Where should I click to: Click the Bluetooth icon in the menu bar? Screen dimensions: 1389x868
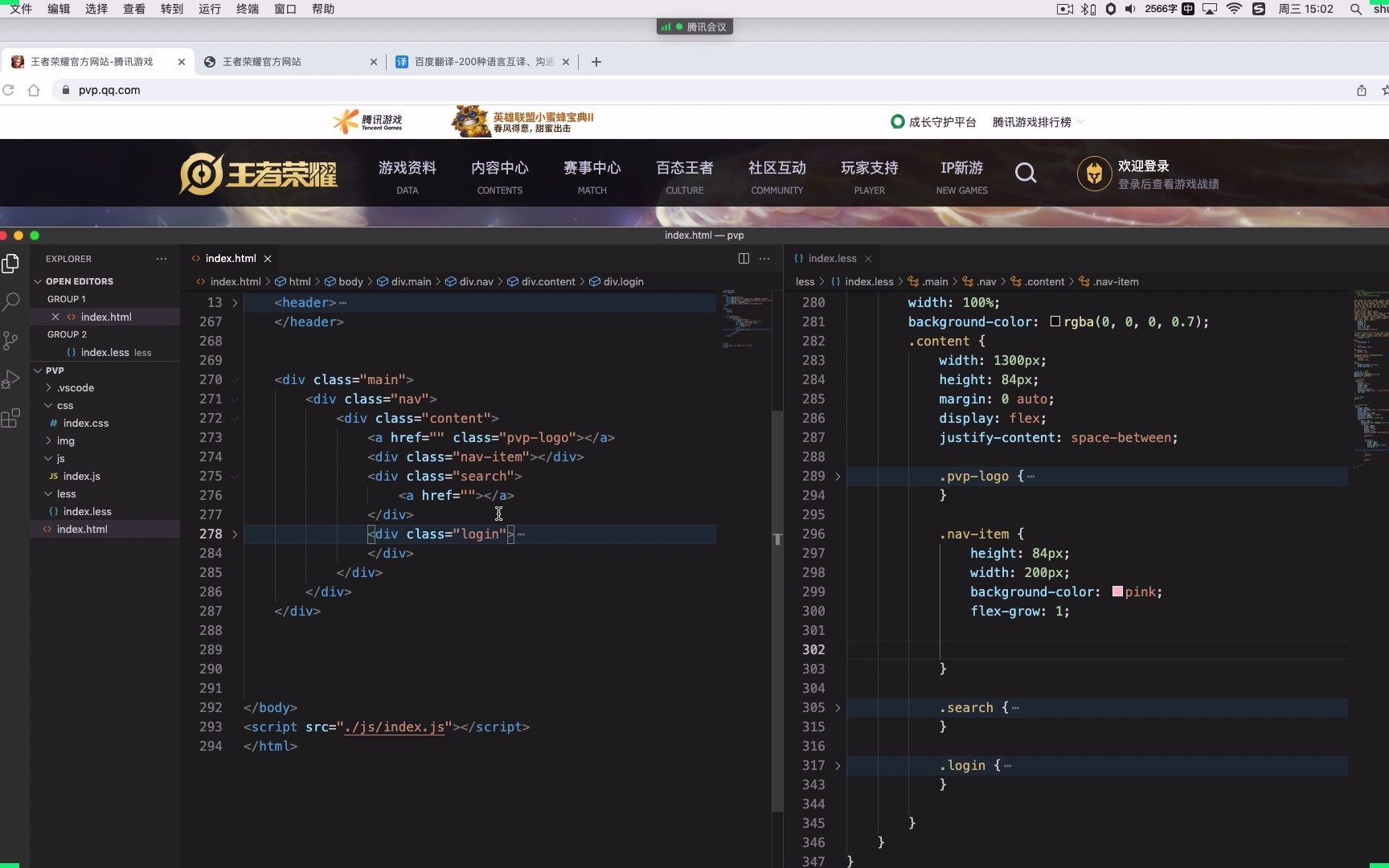coord(1088,9)
